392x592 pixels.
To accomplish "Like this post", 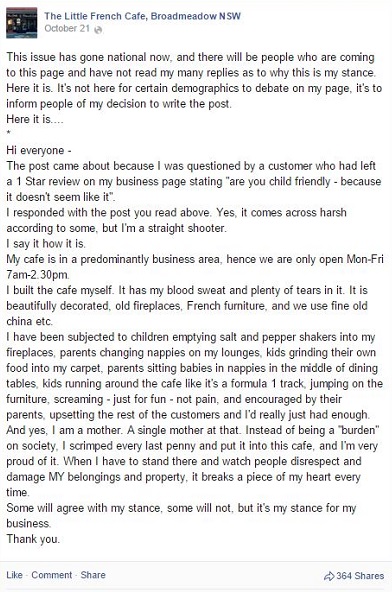I will (x=14, y=575).
